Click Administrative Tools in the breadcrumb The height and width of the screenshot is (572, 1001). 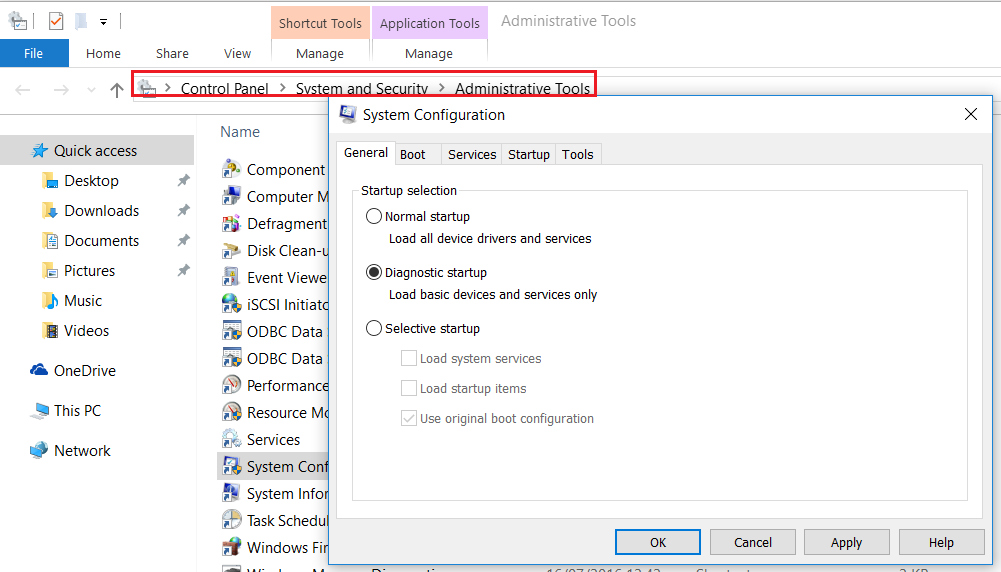click(522, 88)
